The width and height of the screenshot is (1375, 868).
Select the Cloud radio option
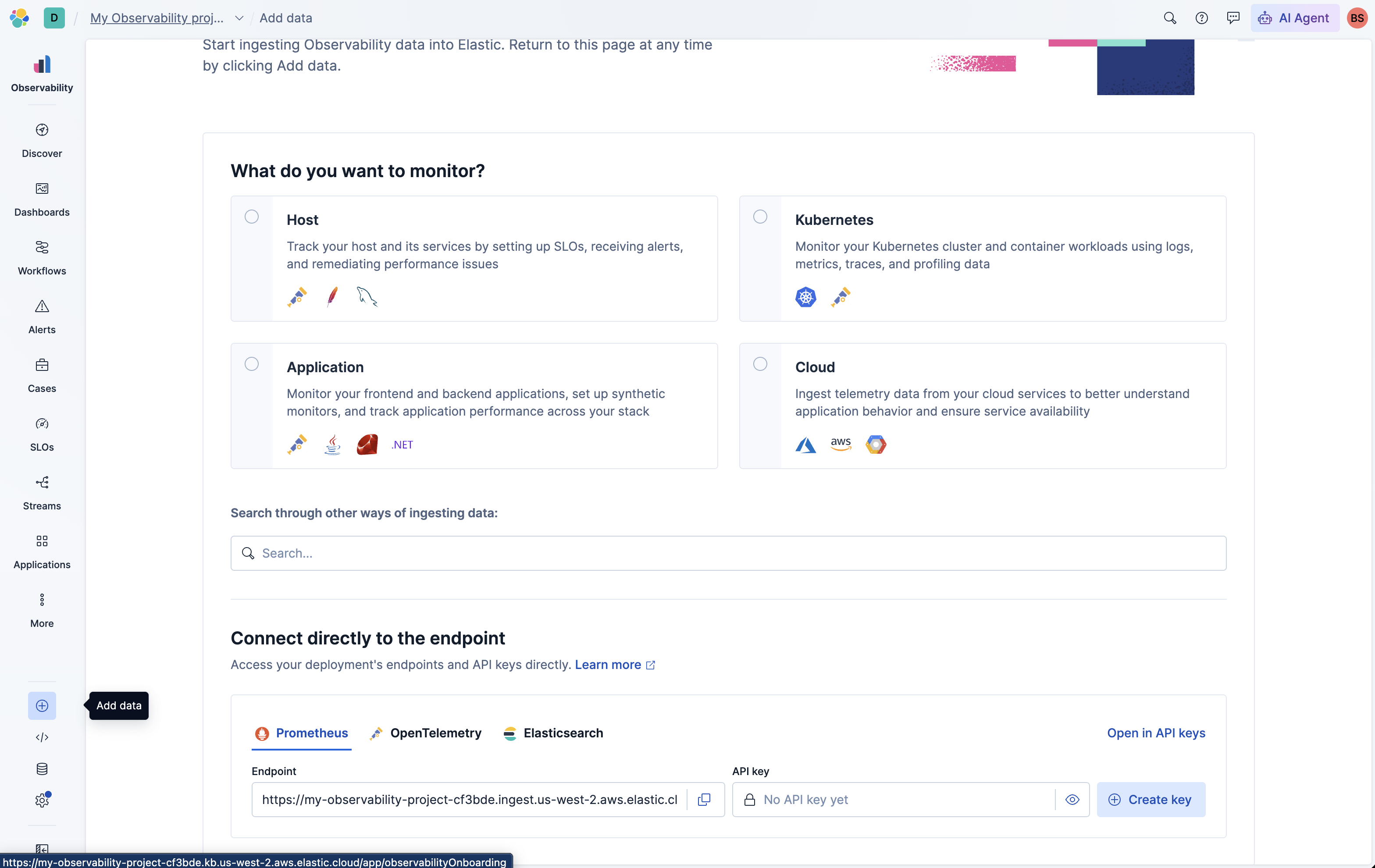760,364
